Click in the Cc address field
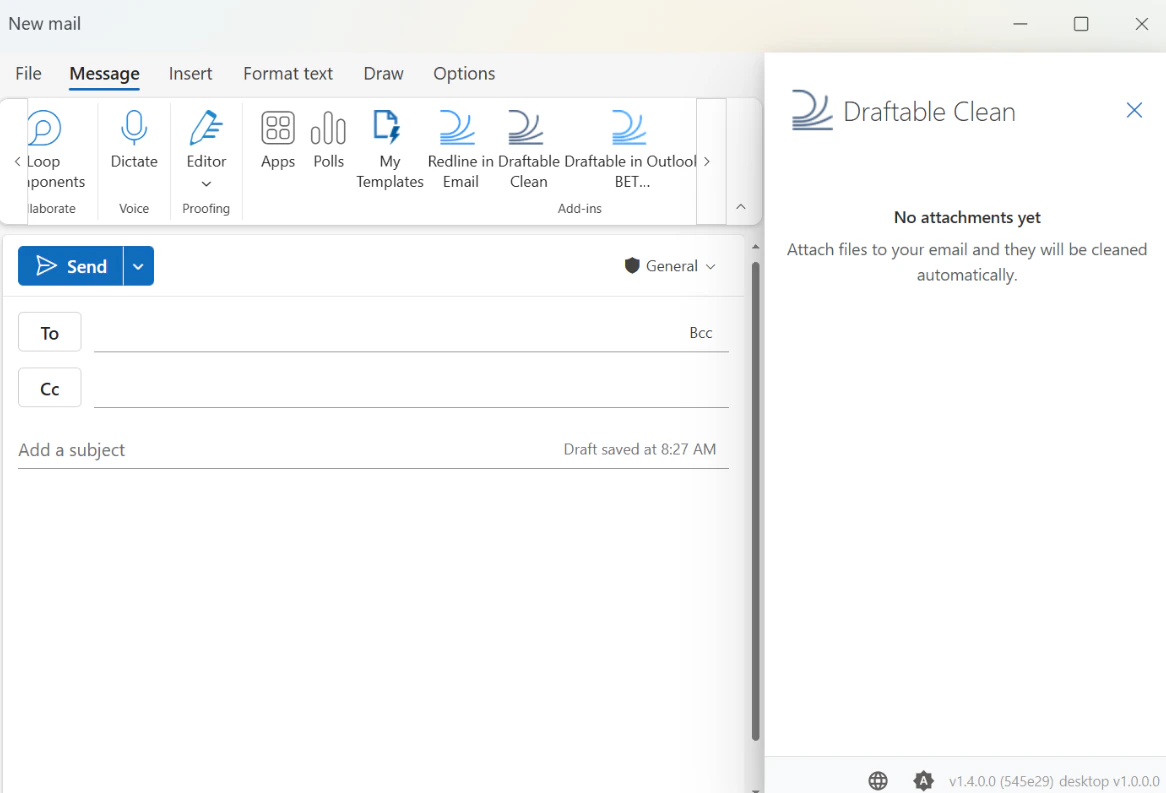The height and width of the screenshot is (793, 1166). (411, 388)
